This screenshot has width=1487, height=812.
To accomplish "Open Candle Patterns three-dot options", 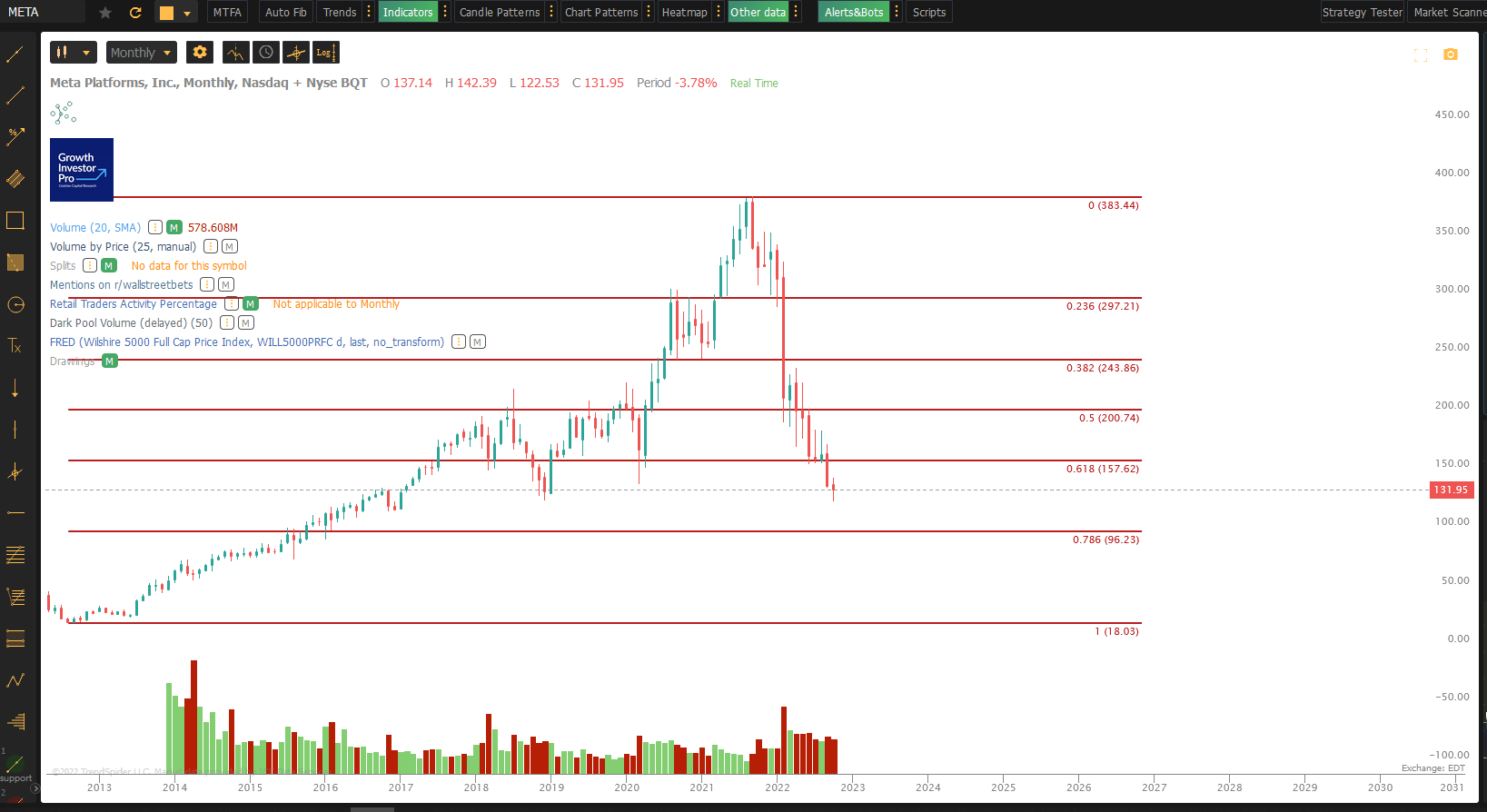I will [551, 12].
